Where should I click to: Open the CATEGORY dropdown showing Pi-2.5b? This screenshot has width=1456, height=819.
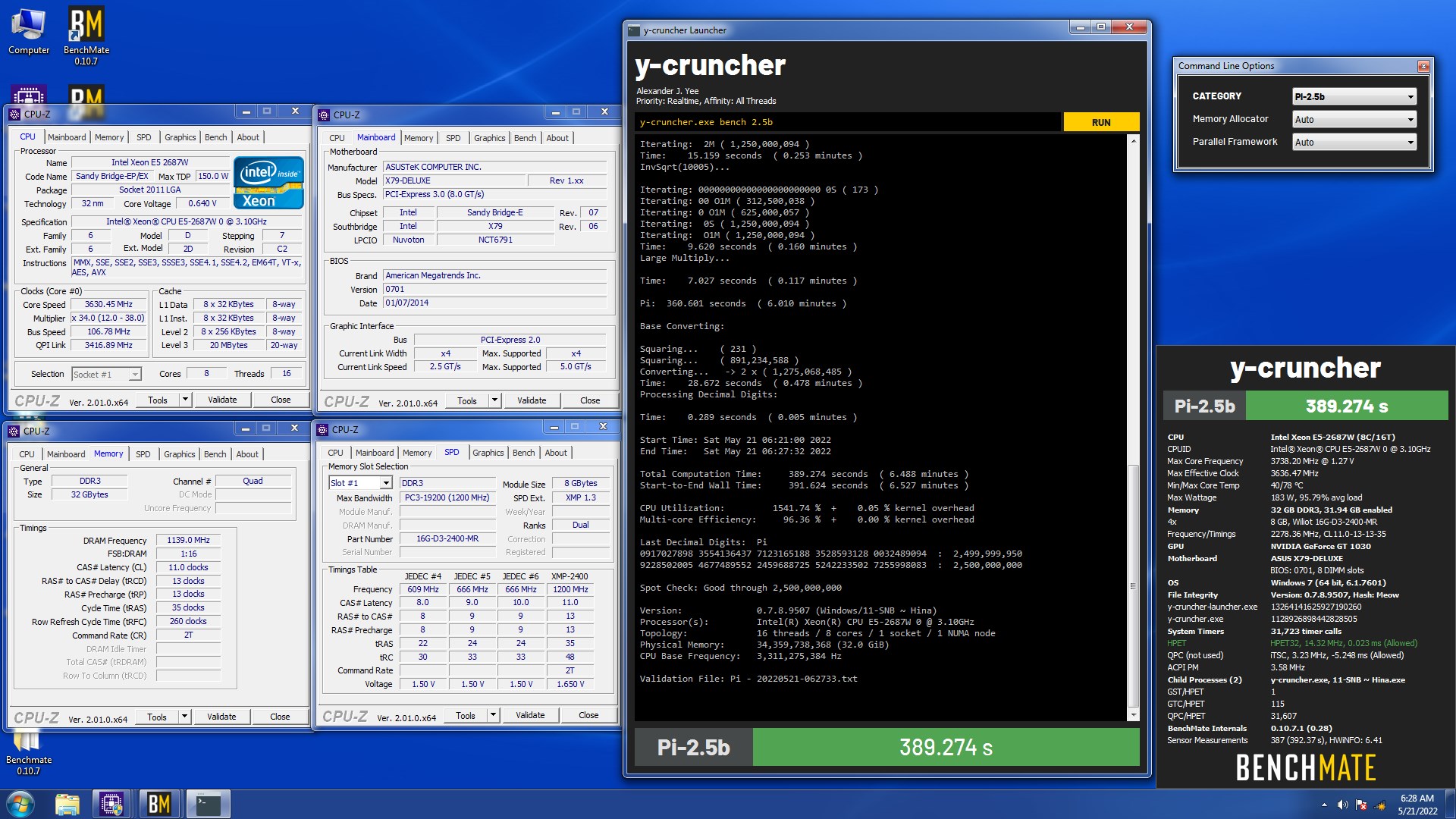(1354, 97)
